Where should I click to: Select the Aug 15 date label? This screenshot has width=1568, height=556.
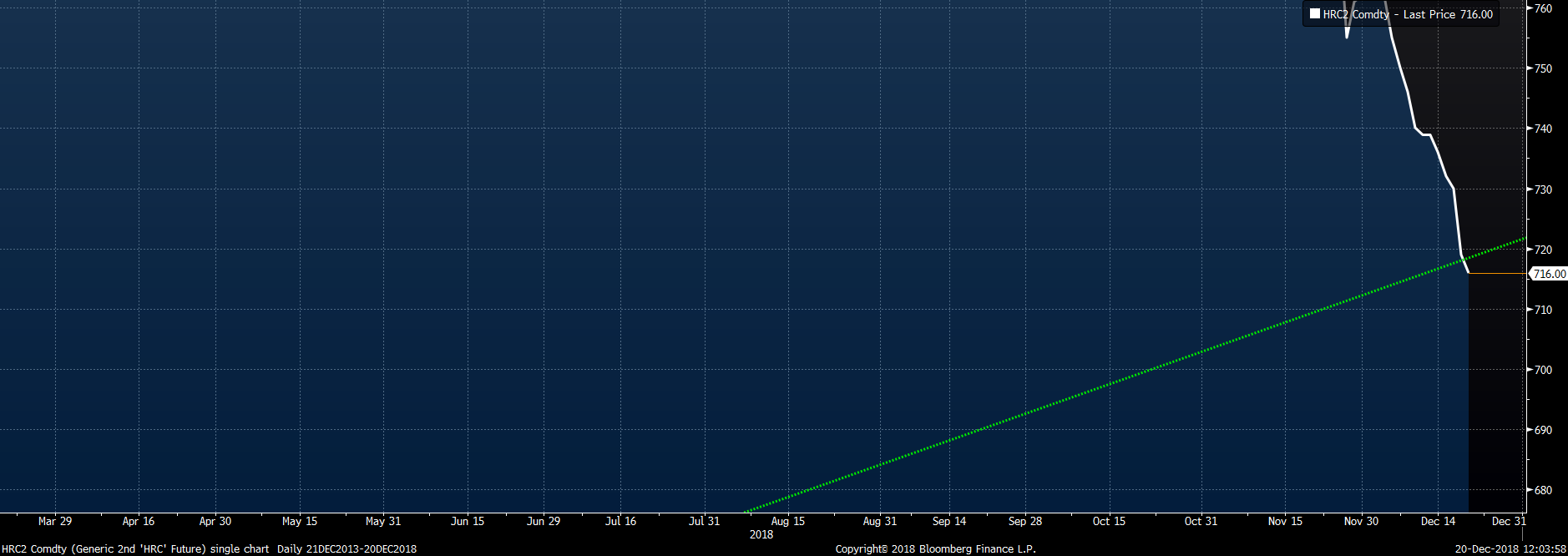point(788,521)
